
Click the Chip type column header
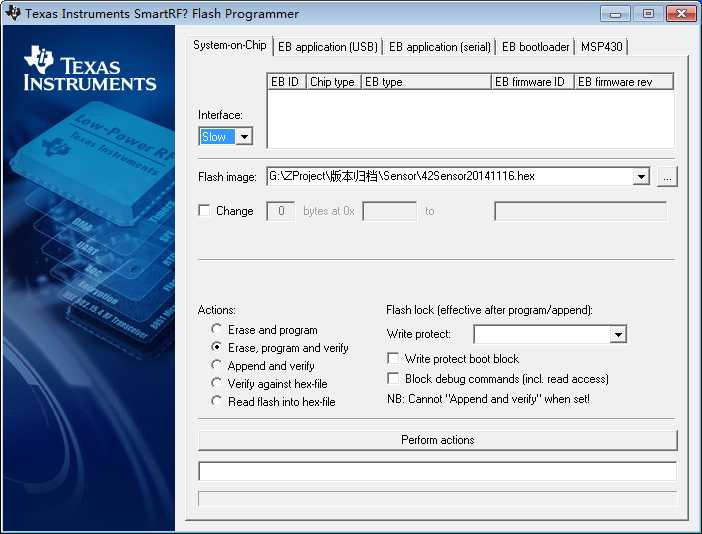pyautogui.click(x=334, y=82)
